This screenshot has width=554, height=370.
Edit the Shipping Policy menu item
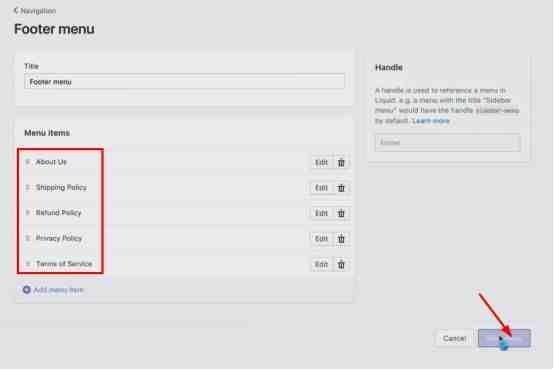321,188
